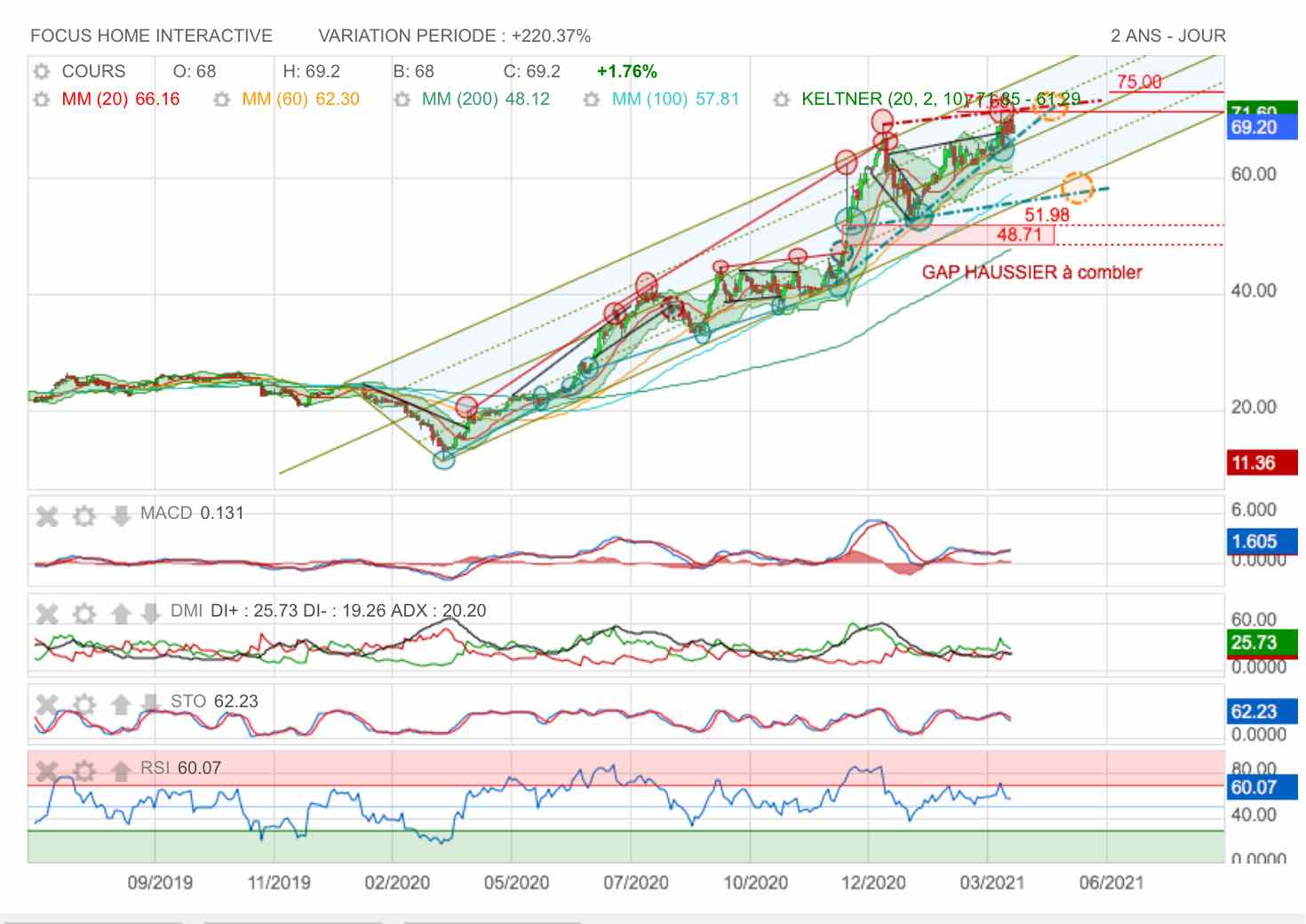Viewport: 1306px width, 924px height.
Task: Click the C: 69.2 close value
Action: (532, 71)
